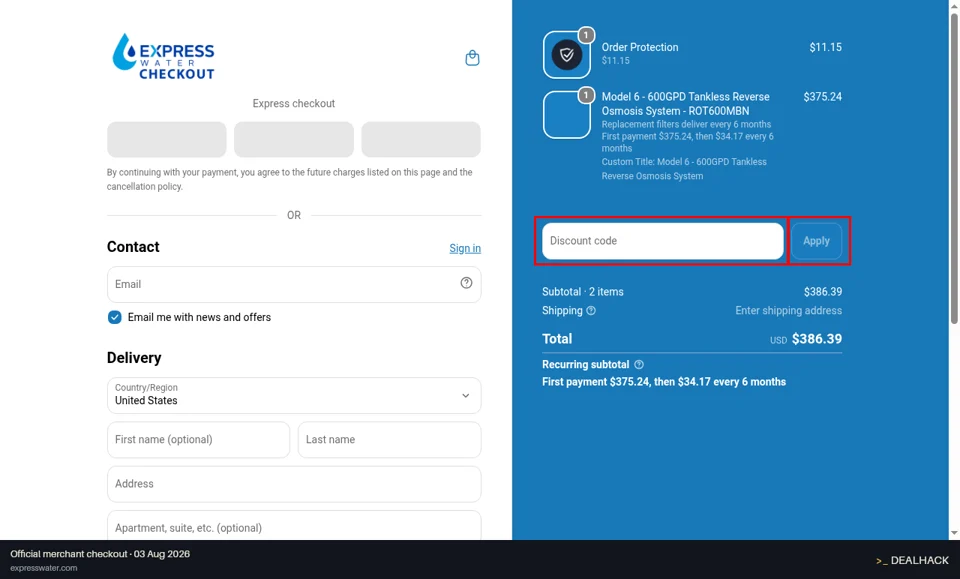Click the third express checkout button
960x579 pixels.
[x=421, y=140]
